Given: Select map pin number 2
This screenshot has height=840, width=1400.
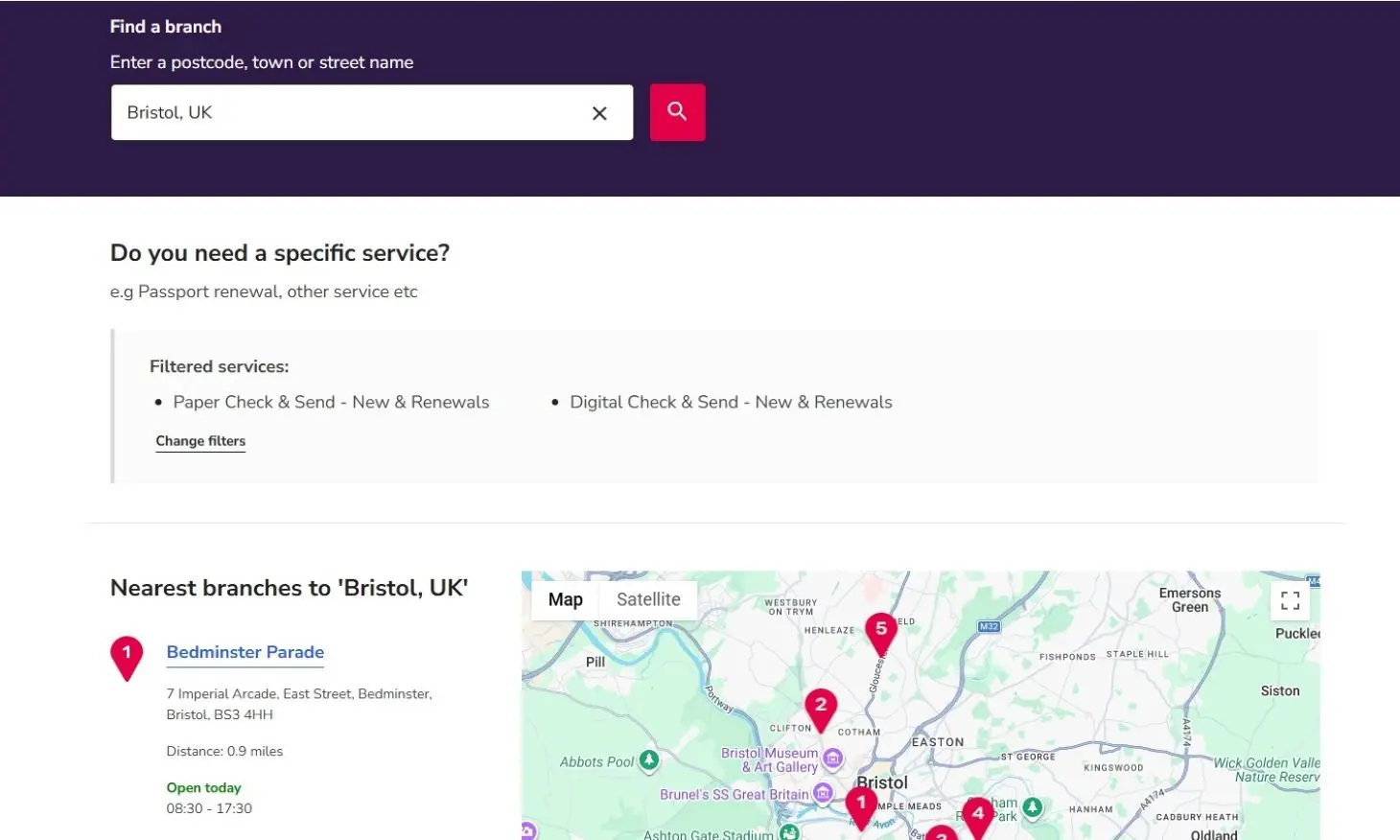Looking at the screenshot, I should pos(821,710).
